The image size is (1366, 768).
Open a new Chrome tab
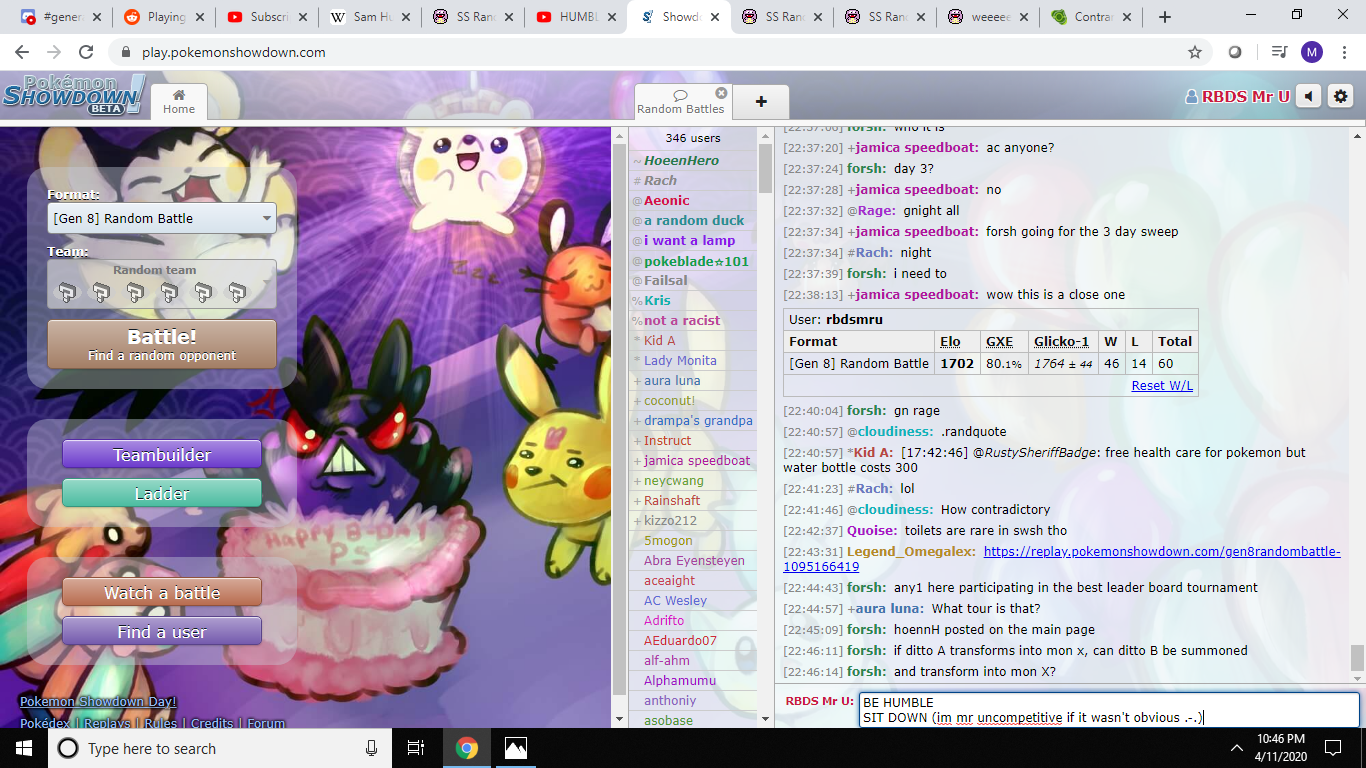1164,17
